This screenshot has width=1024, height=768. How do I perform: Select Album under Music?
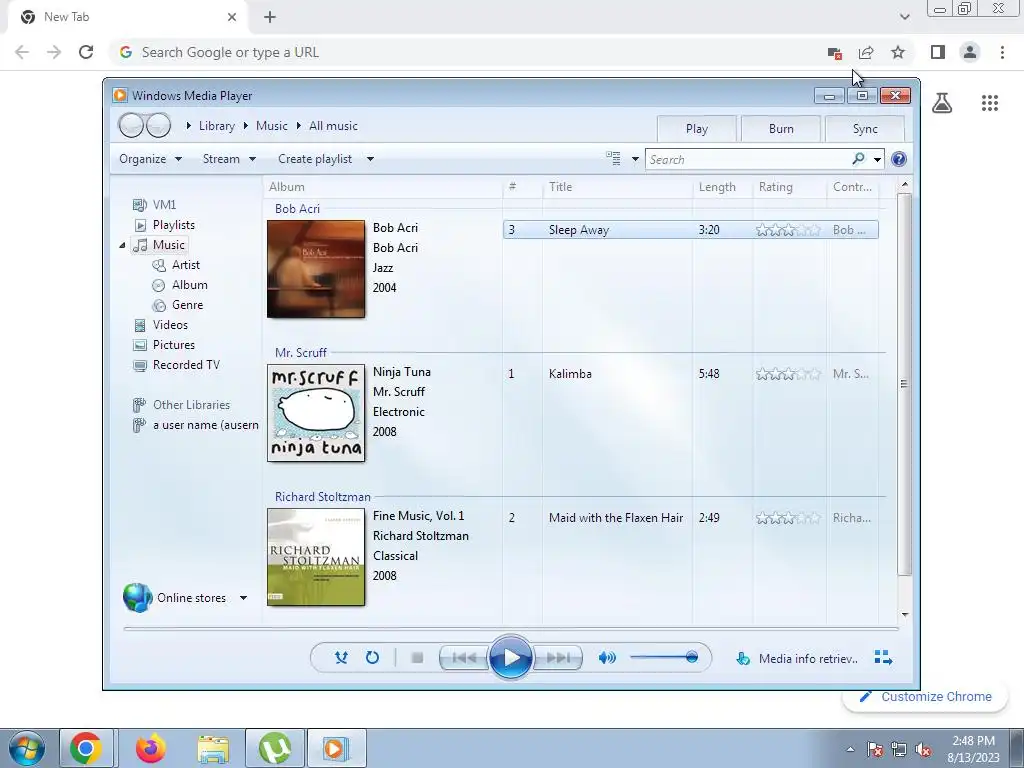click(189, 285)
